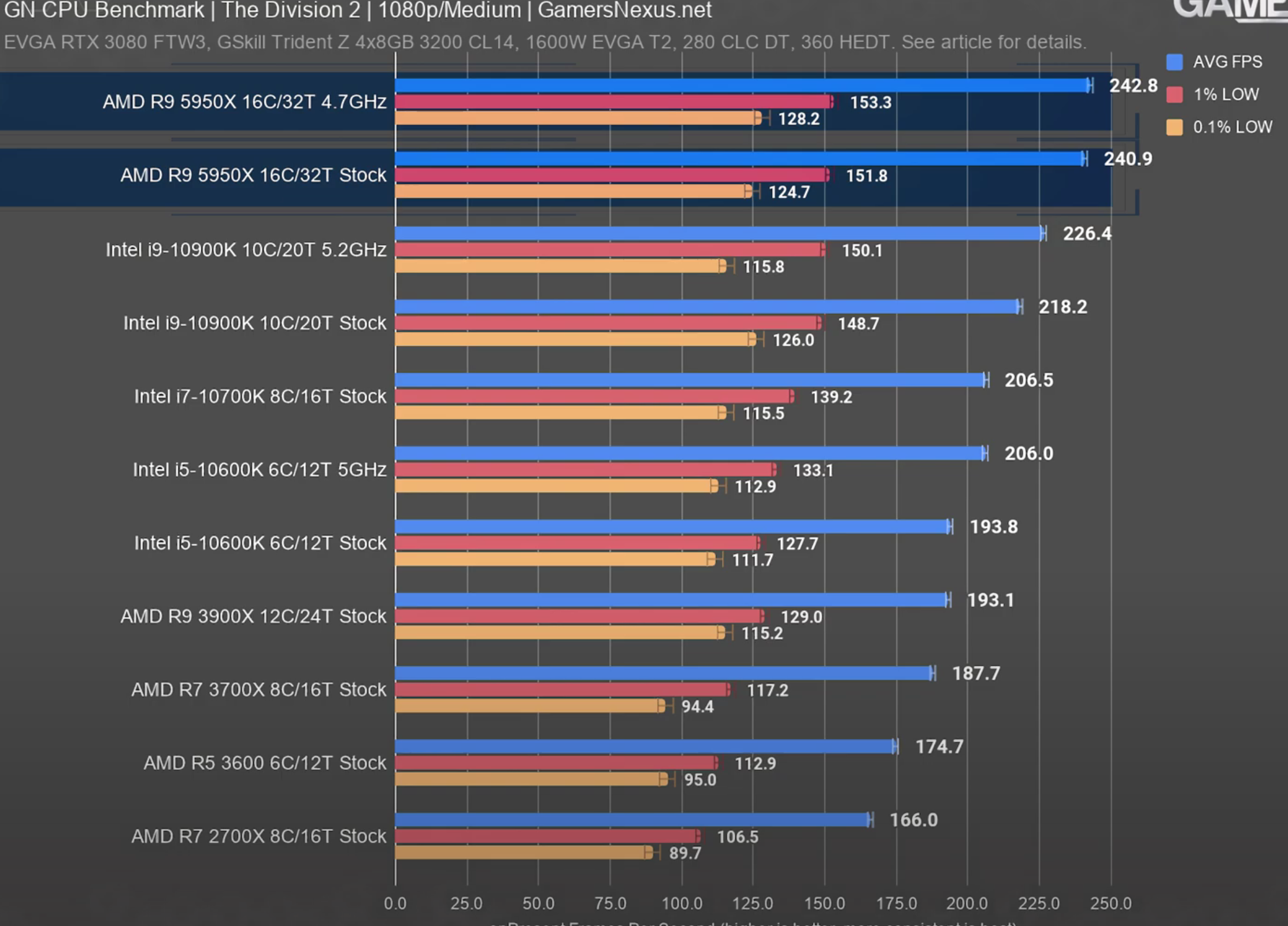Click the 148.7 one percent low value
The image size is (1288, 926).
click(x=858, y=324)
